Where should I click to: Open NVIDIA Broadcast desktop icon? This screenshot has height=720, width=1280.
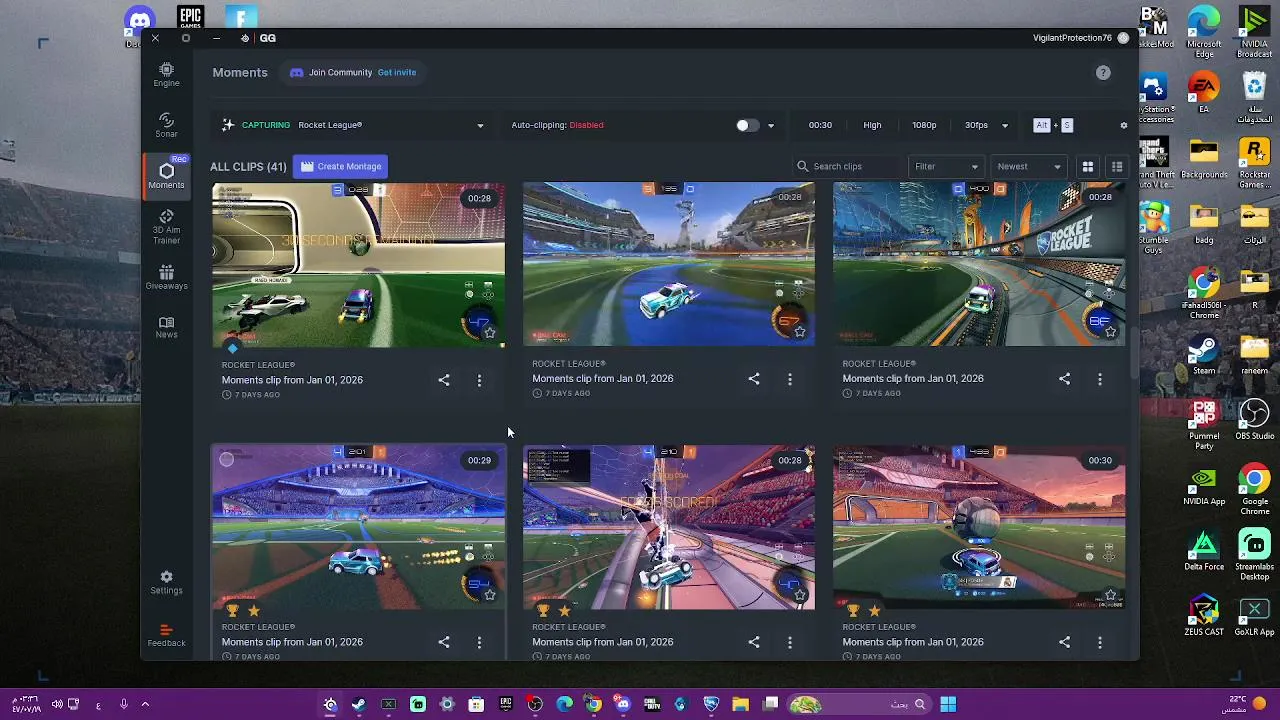[x=1254, y=31]
